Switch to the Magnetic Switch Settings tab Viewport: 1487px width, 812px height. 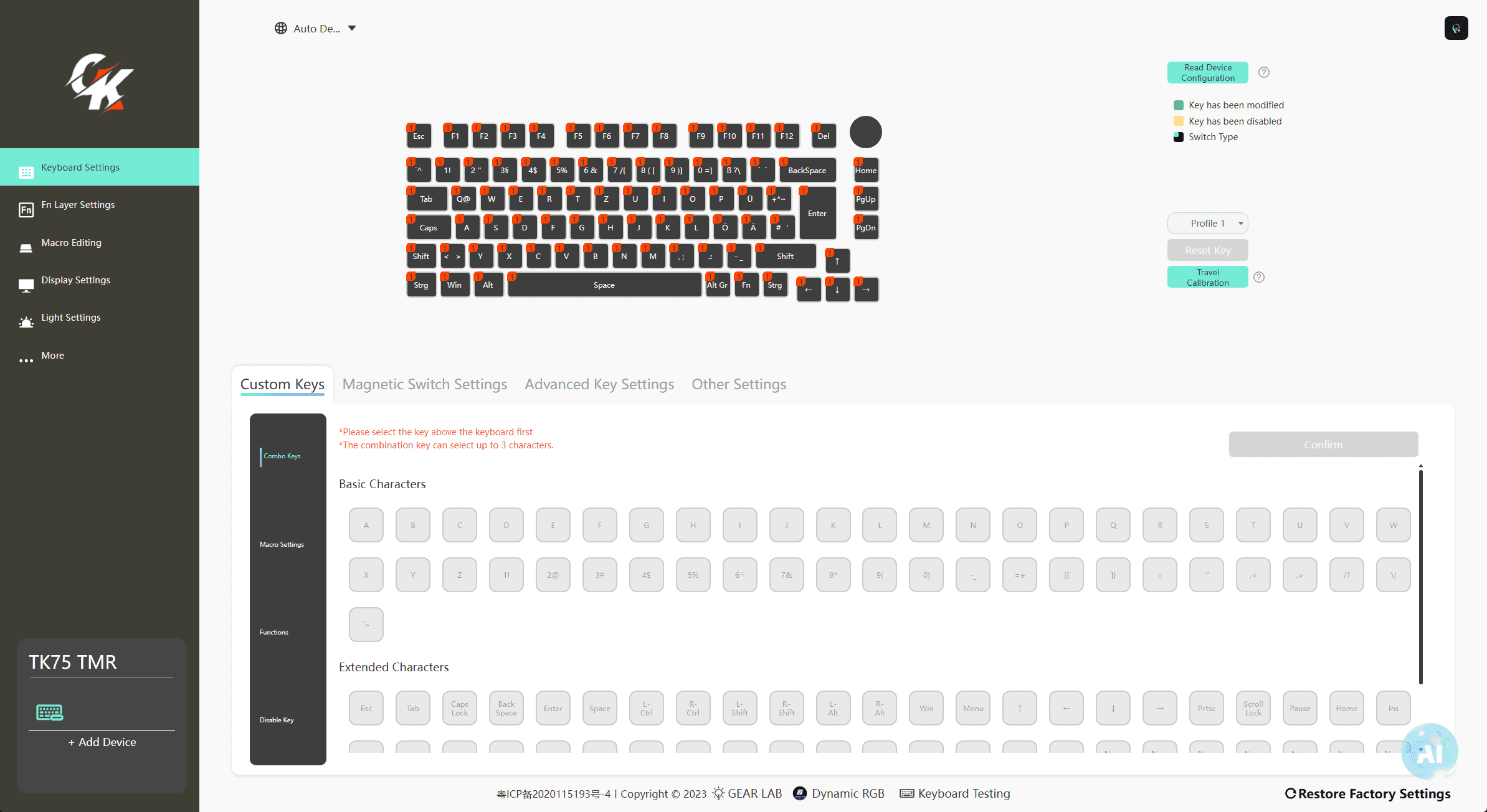tap(425, 384)
